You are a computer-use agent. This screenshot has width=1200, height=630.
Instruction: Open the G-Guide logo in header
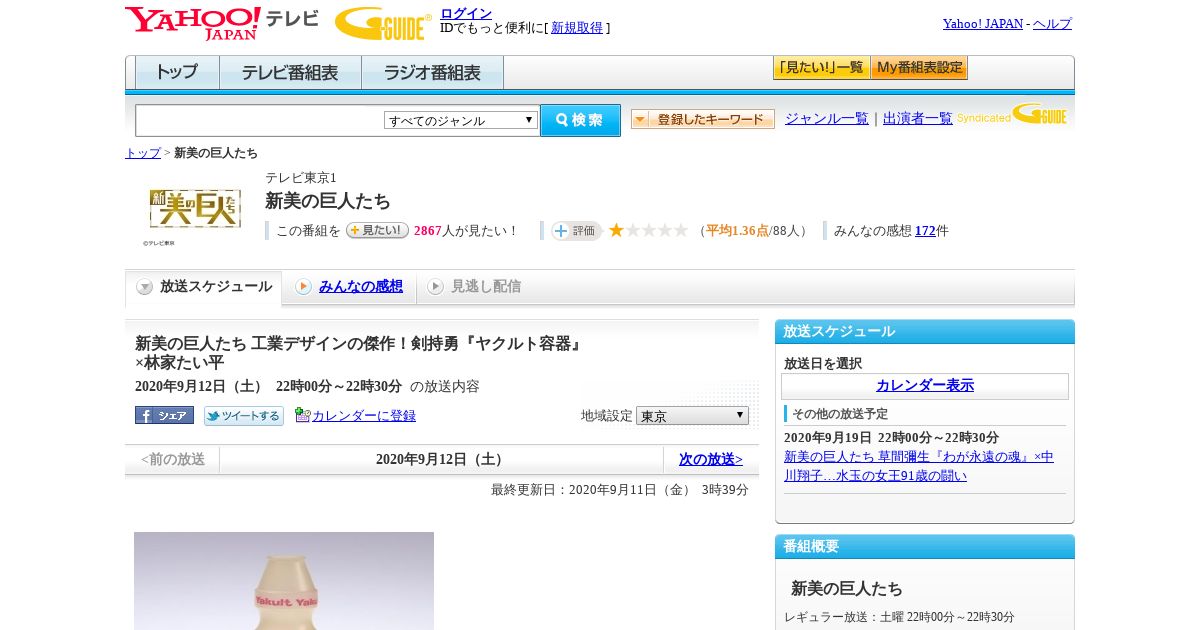coord(382,23)
